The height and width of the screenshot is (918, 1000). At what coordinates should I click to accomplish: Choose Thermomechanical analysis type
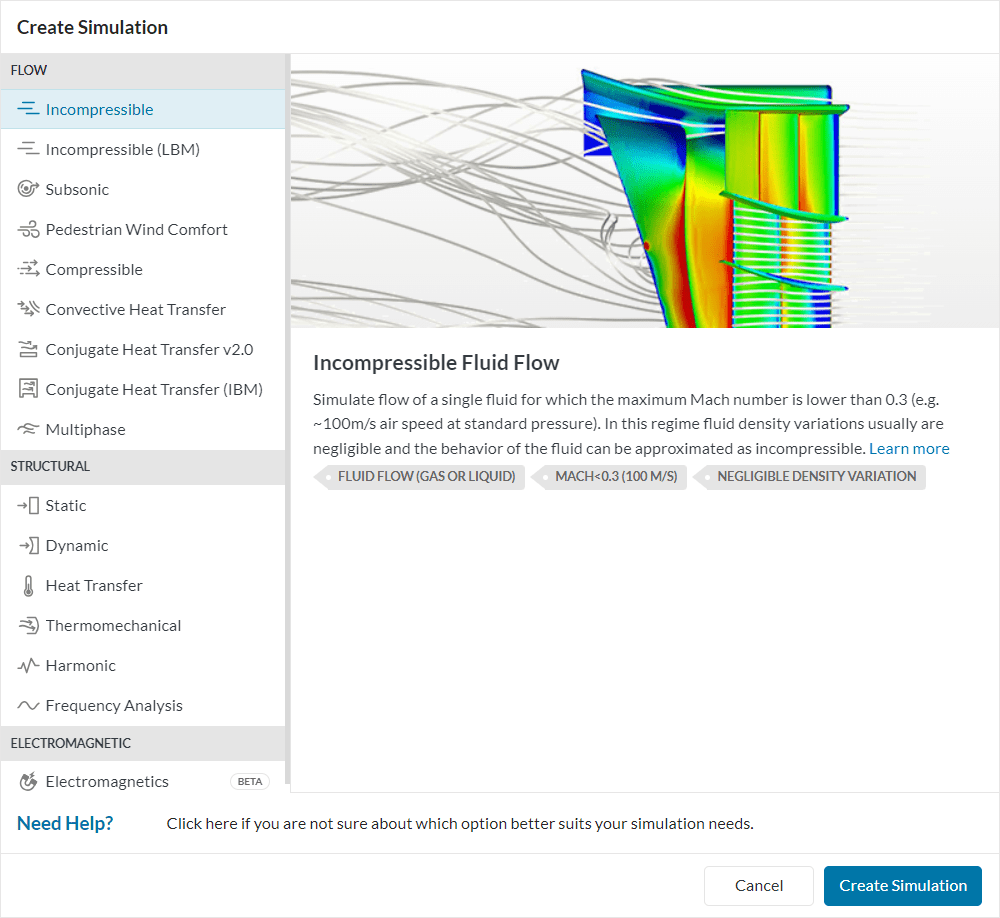[113, 626]
